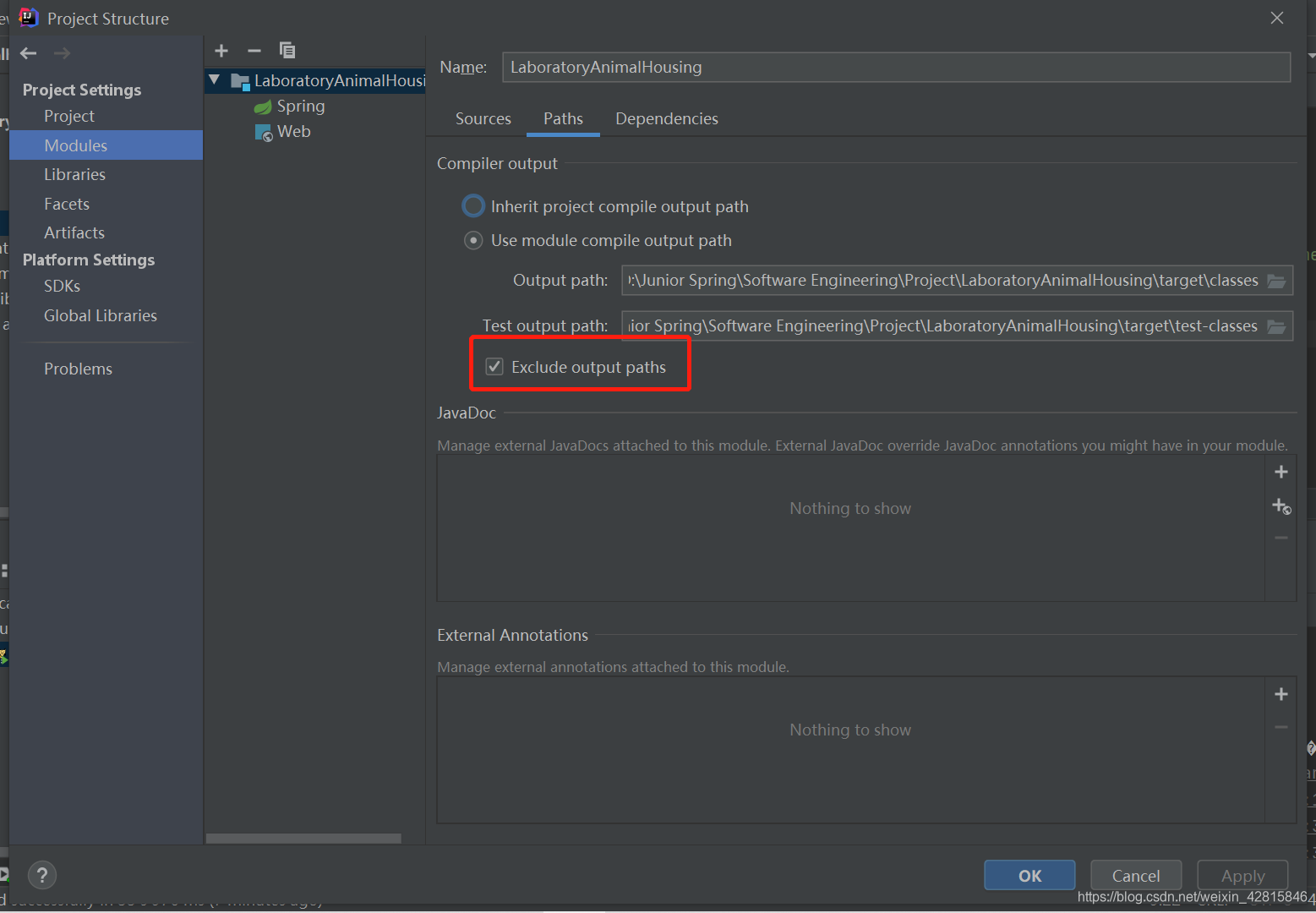Apply the module changes
Viewport: 1316px width, 913px height.
coord(1242,875)
